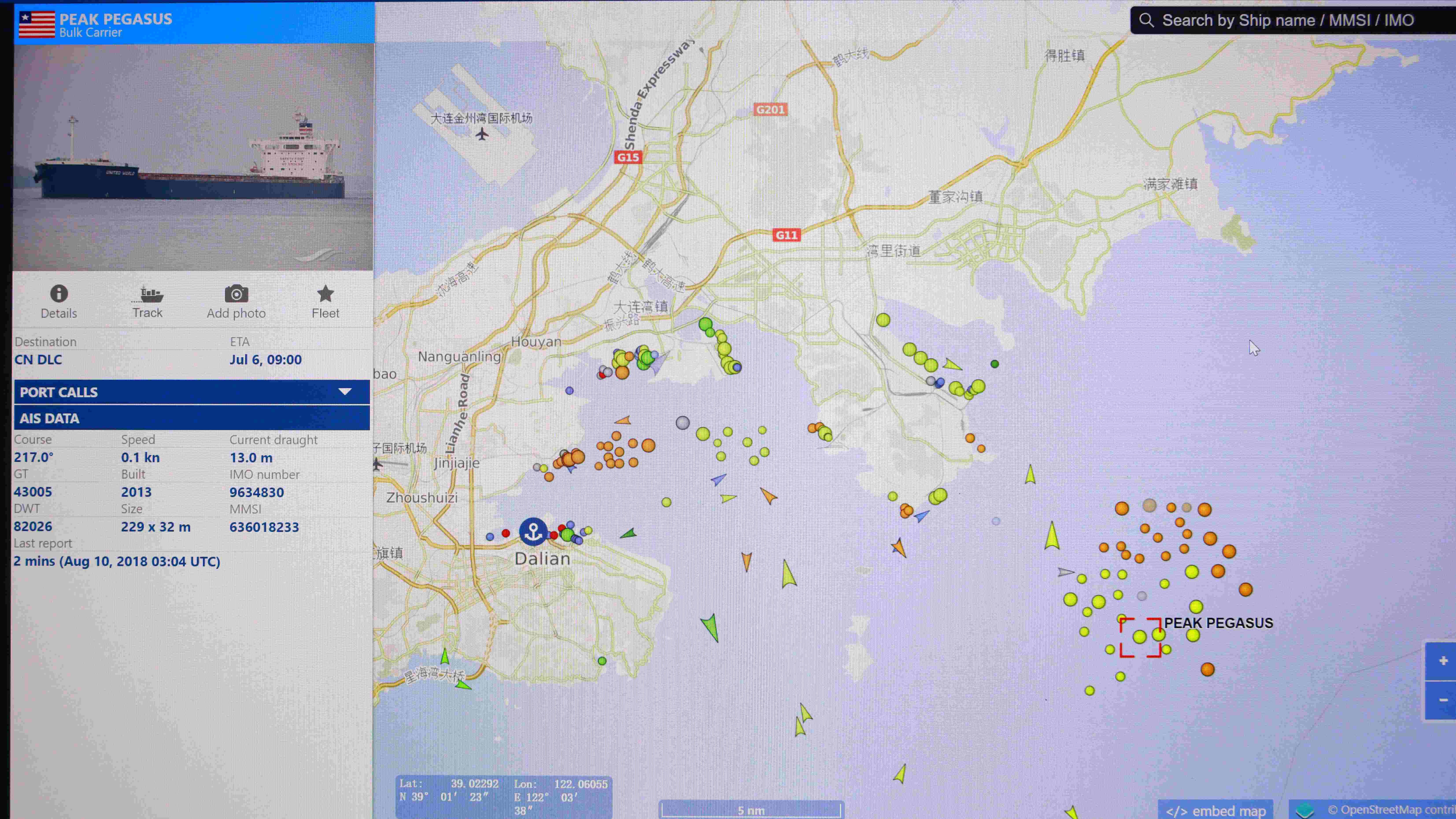The image size is (1456, 819).
Task: Click the OpenStreetMap contributors link
Action: coord(1391,810)
